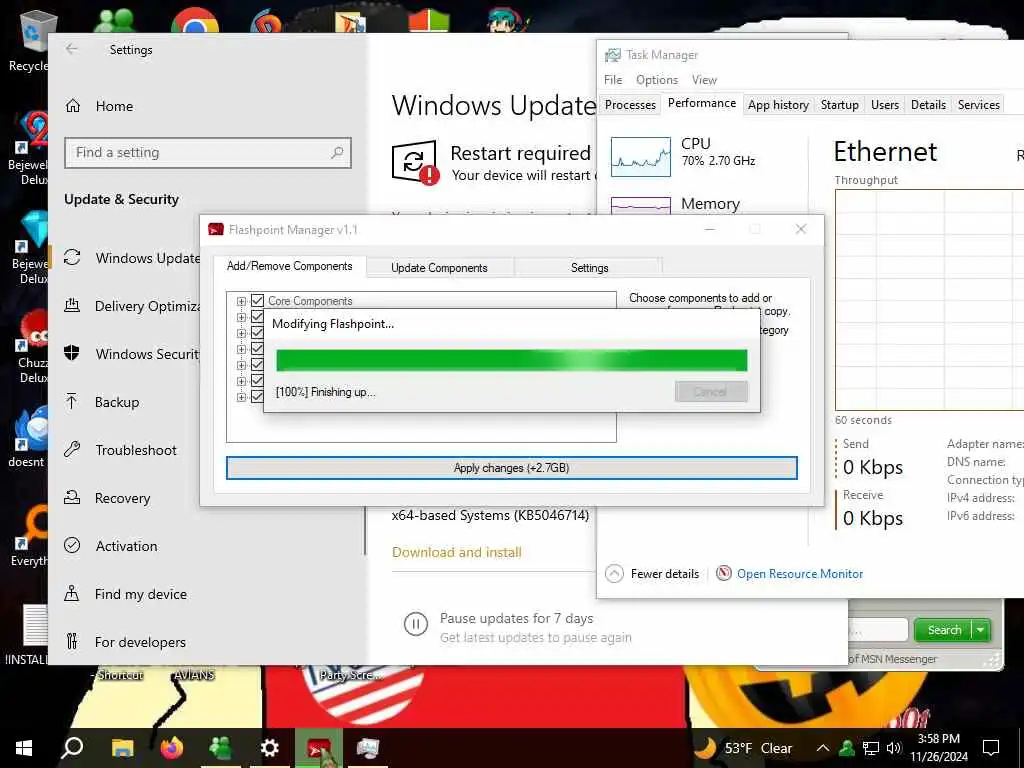Switch to Flashpoint Manager Settings tab
The width and height of the screenshot is (1024, 768).
click(589, 268)
